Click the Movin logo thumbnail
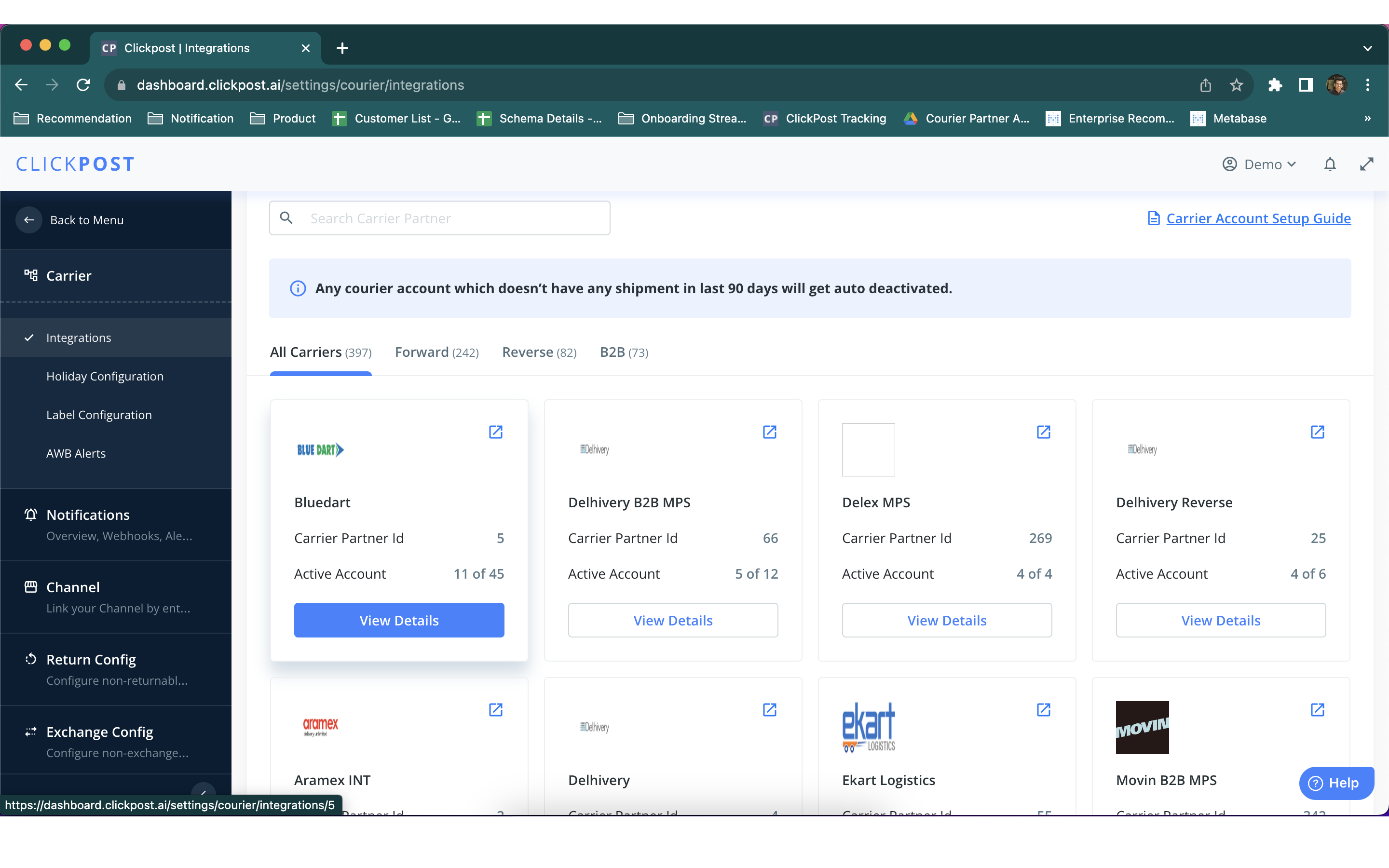The image size is (1389, 868). pos(1142,727)
